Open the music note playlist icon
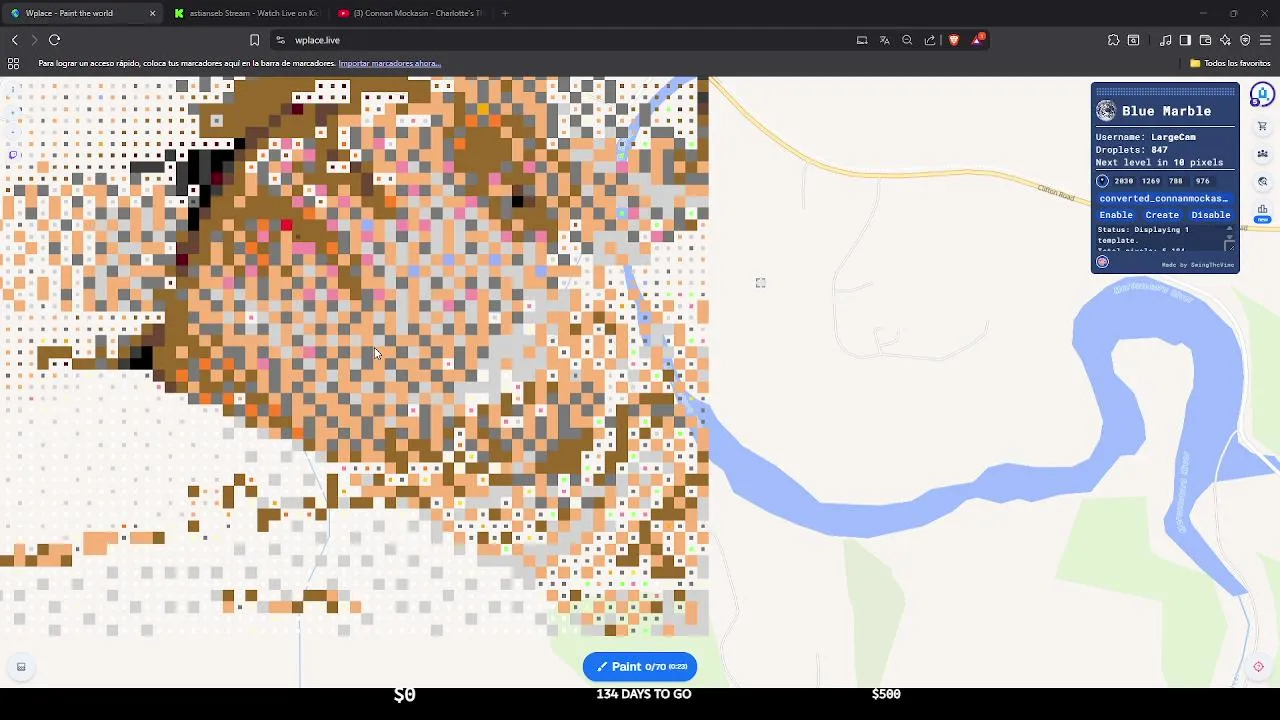The height and width of the screenshot is (720, 1280). [x=1165, y=40]
